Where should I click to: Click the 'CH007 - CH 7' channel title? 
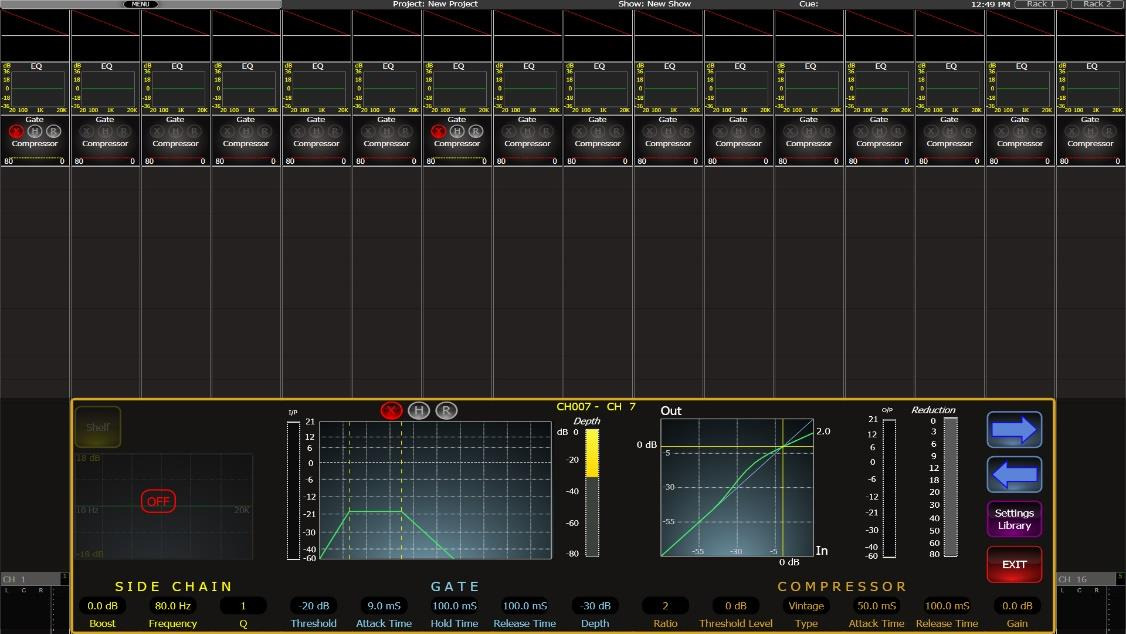[596, 406]
